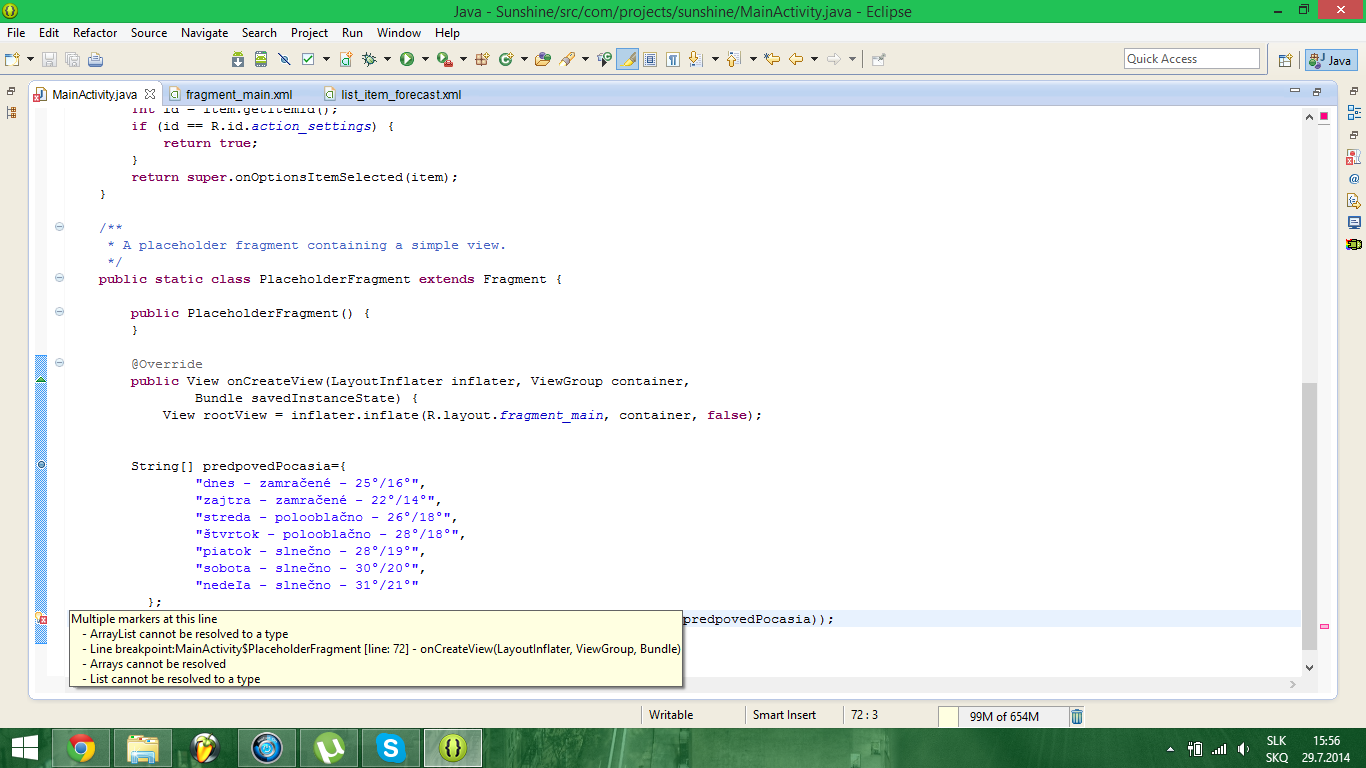Launch the Android Virtual Device Manager
This screenshot has width=1366, height=768.
pos(261,59)
